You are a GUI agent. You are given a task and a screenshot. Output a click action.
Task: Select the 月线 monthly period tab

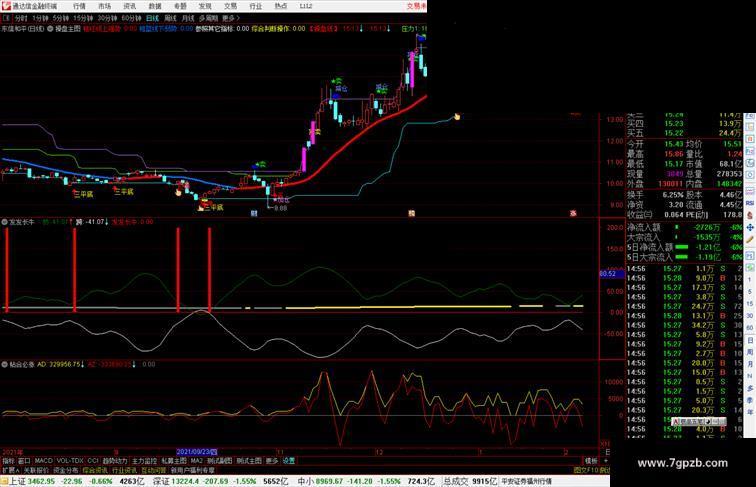point(188,18)
